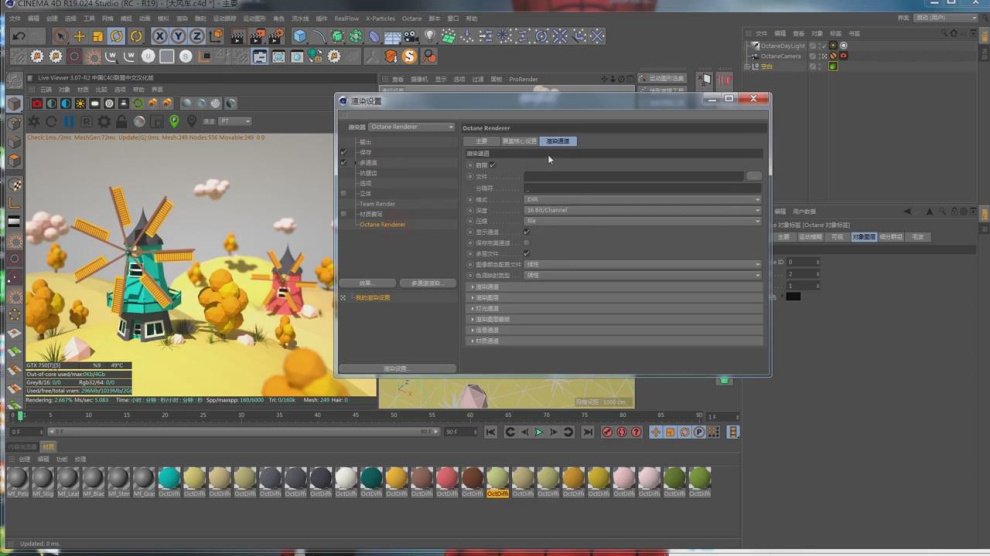
Task: Click the green location pin in Live Viewer
Action: pyautogui.click(x=174, y=121)
